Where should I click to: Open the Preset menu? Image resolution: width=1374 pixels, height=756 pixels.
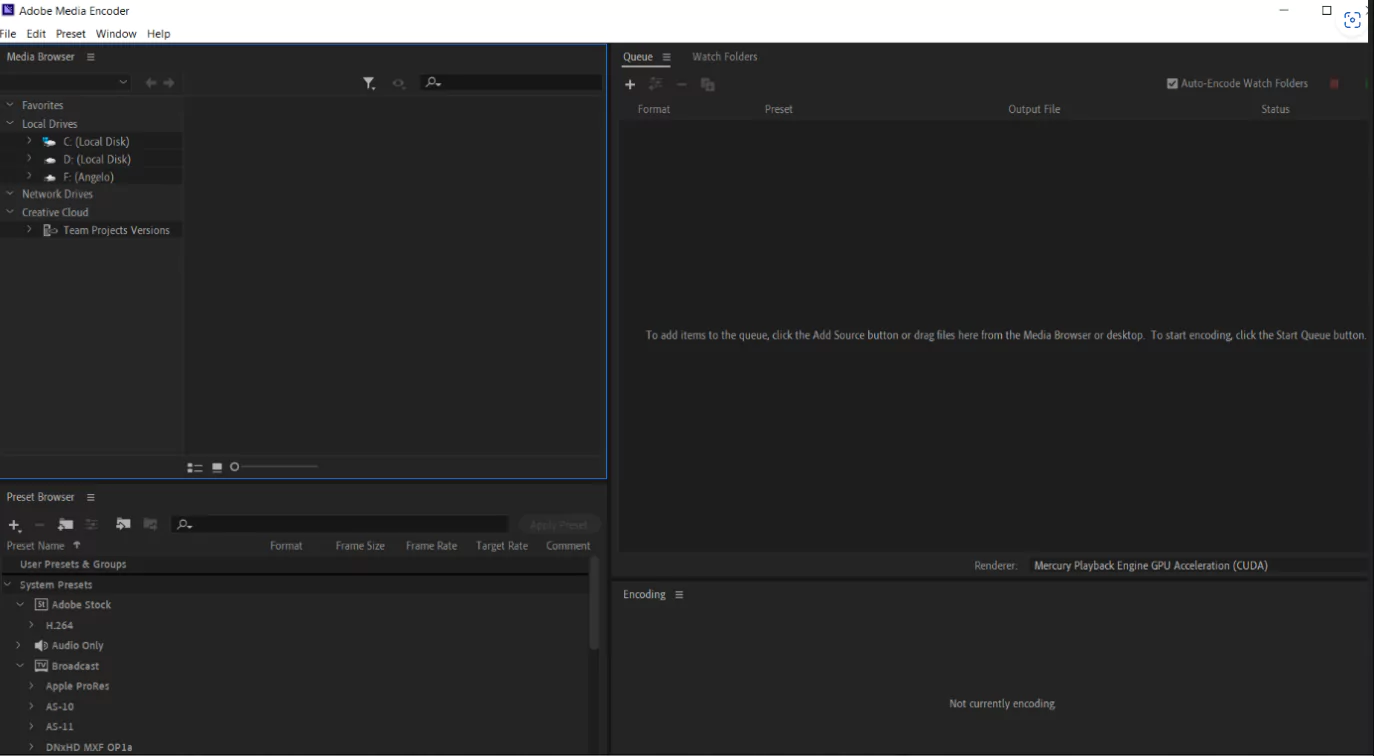click(70, 33)
